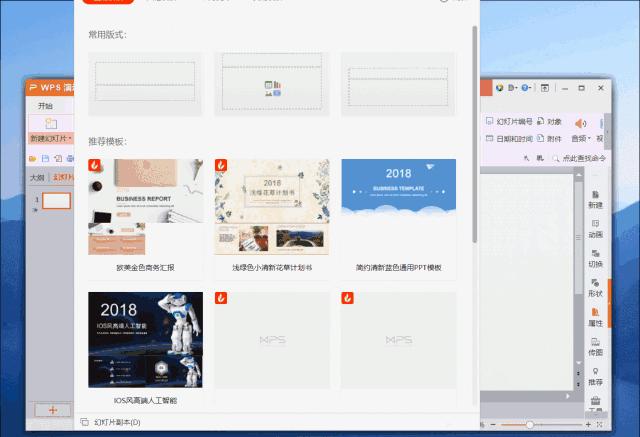Click the 幻灯片编号 slide number button
This screenshot has width=640, height=437.
(x=509, y=121)
